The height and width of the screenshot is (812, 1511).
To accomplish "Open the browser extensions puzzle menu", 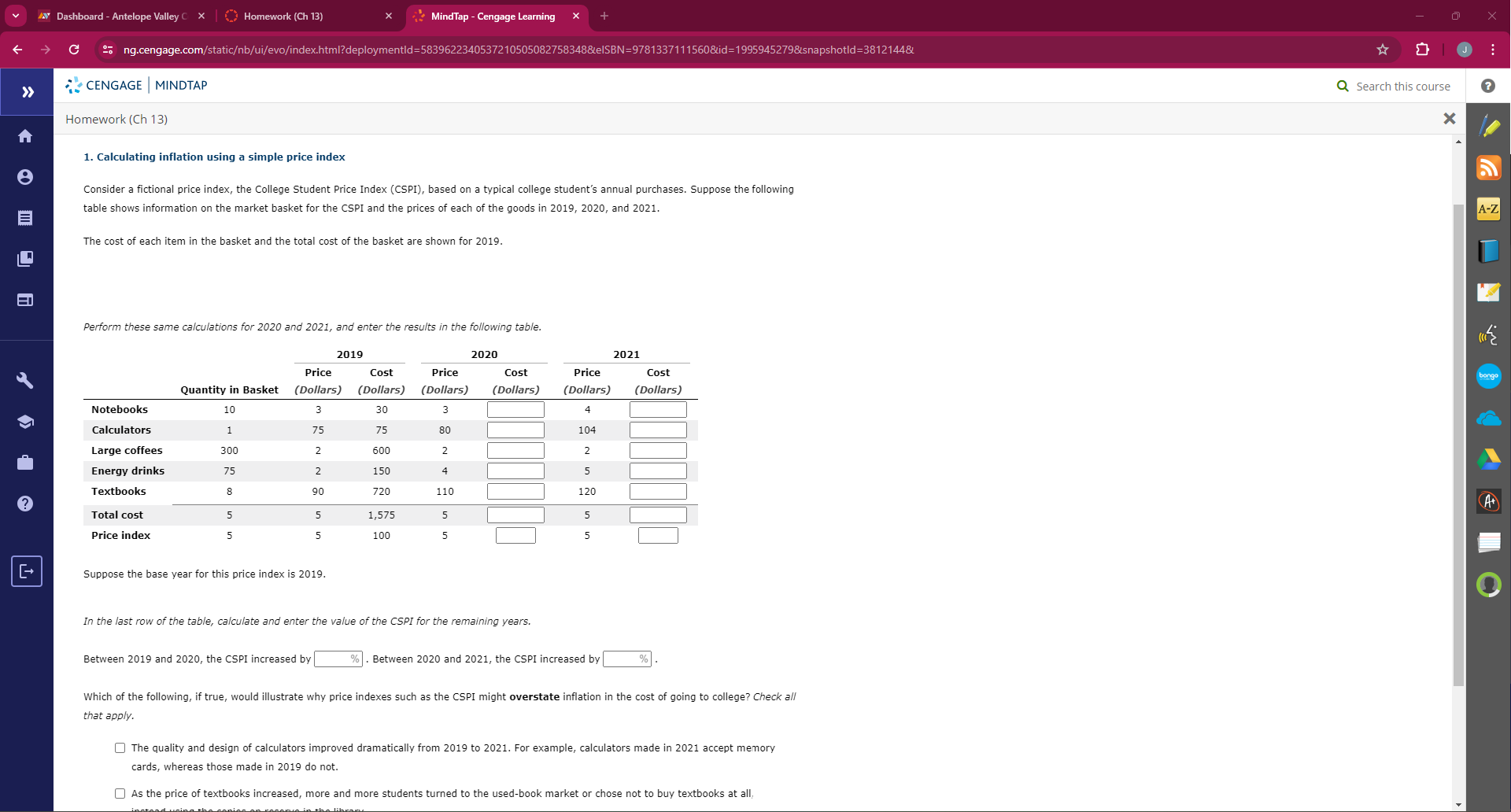I will [x=1424, y=50].
